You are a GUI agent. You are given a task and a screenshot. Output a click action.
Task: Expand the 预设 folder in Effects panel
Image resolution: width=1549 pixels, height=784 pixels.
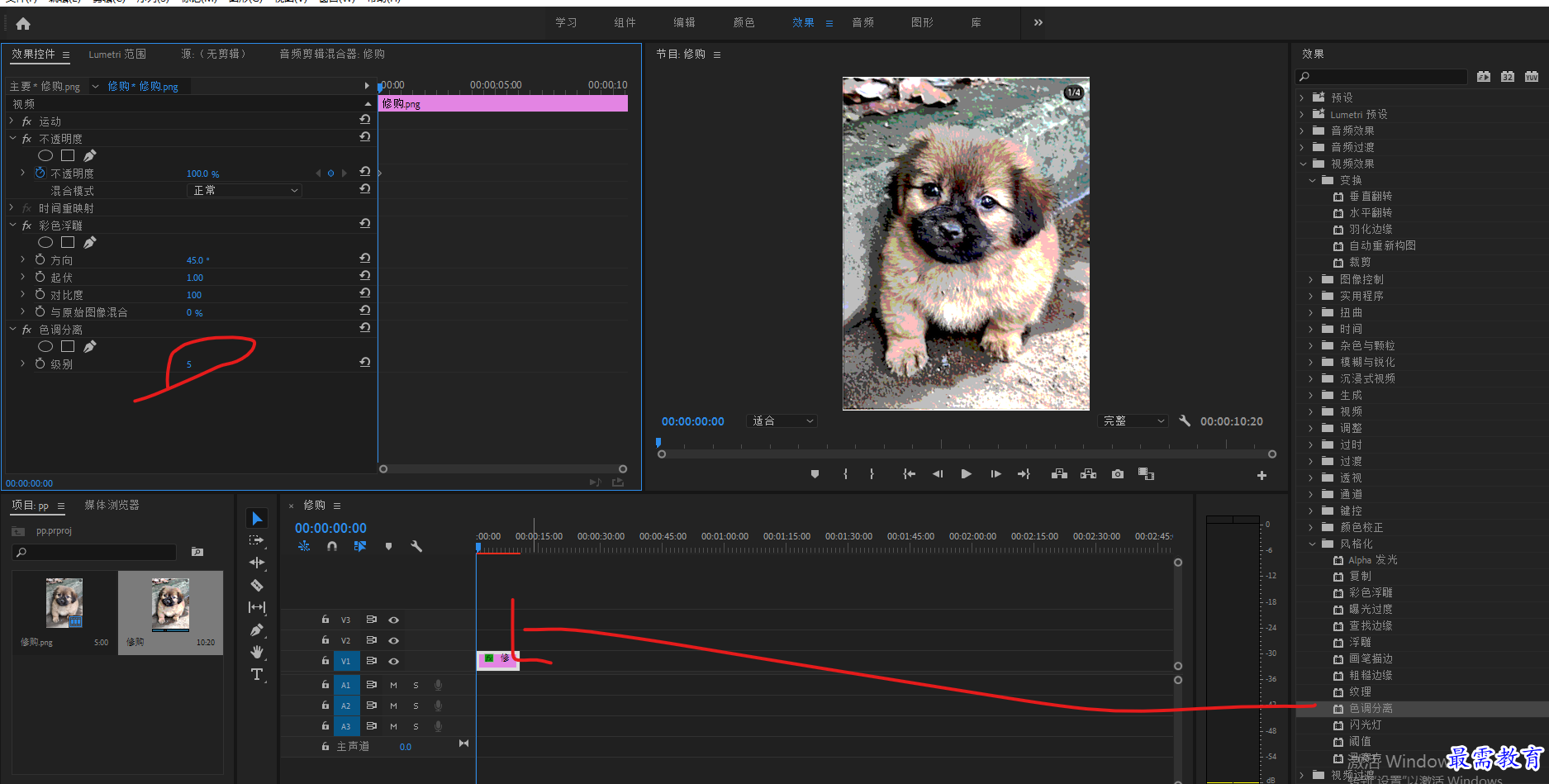(x=1302, y=97)
